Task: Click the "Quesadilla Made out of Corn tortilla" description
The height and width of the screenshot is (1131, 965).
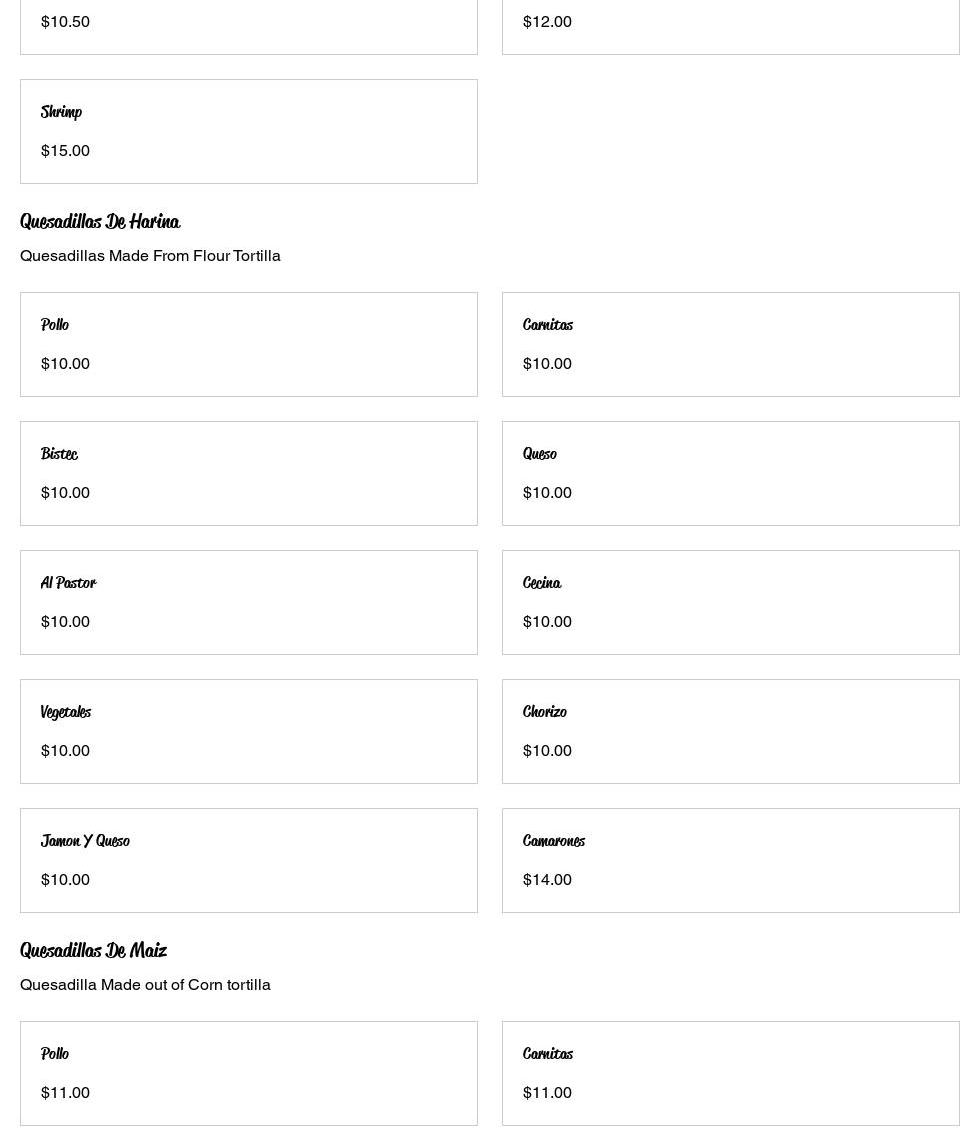Action: click(x=145, y=985)
